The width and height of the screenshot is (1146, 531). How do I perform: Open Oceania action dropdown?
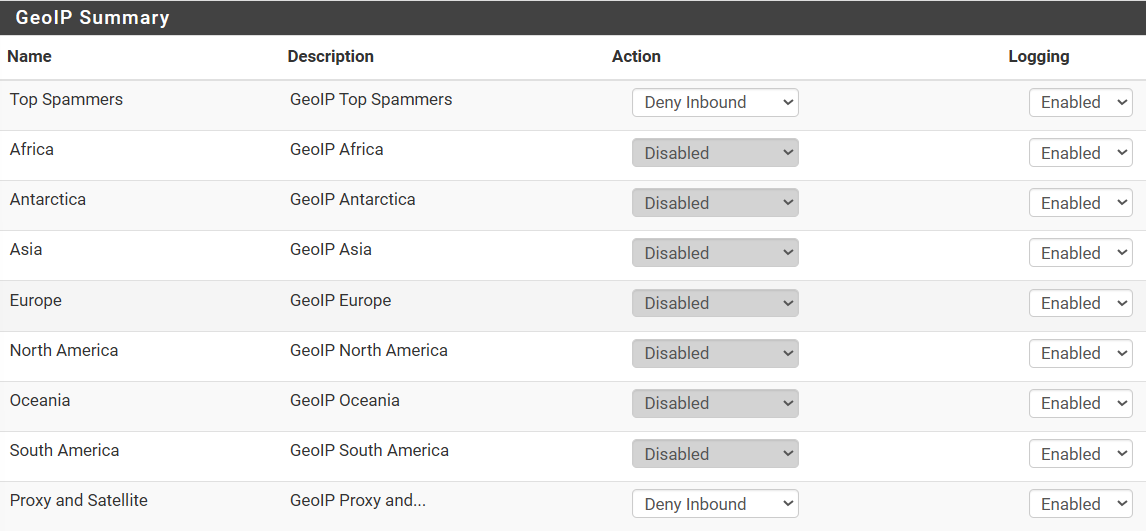click(x=715, y=403)
